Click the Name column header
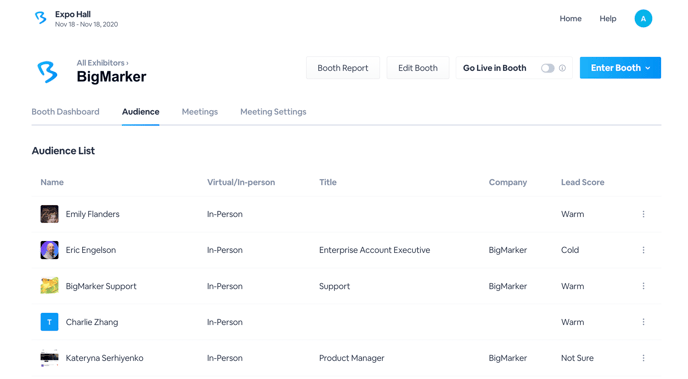Image resolution: width=688 pixels, height=379 pixels. click(52, 182)
